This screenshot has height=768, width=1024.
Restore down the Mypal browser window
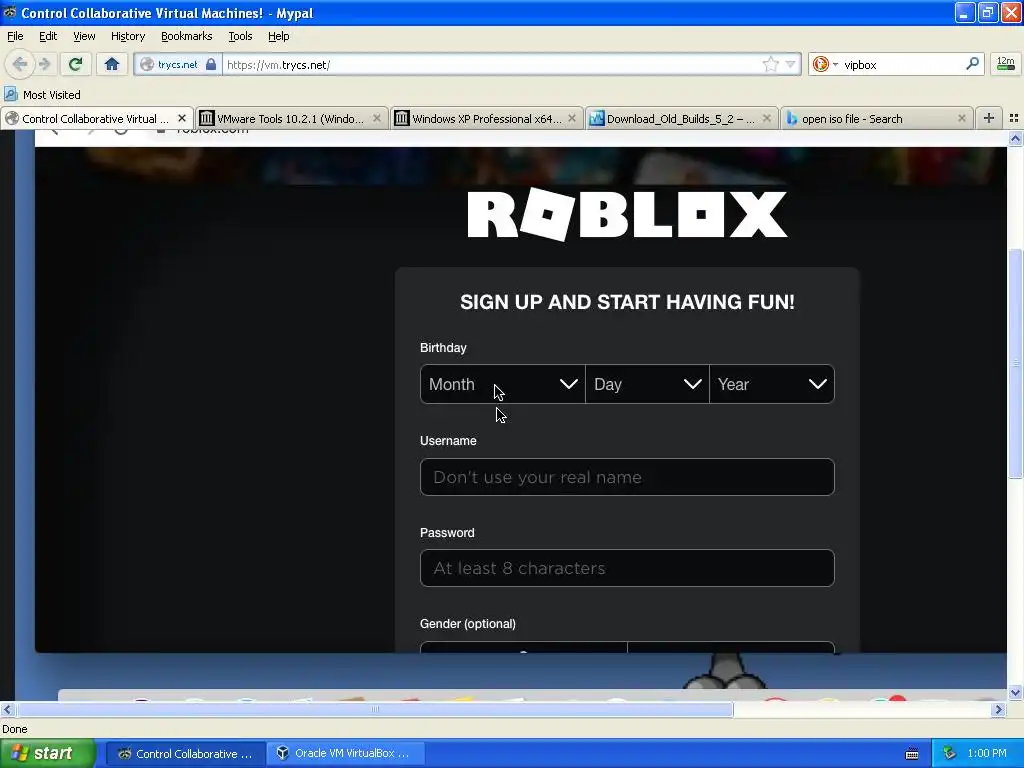[987, 12]
